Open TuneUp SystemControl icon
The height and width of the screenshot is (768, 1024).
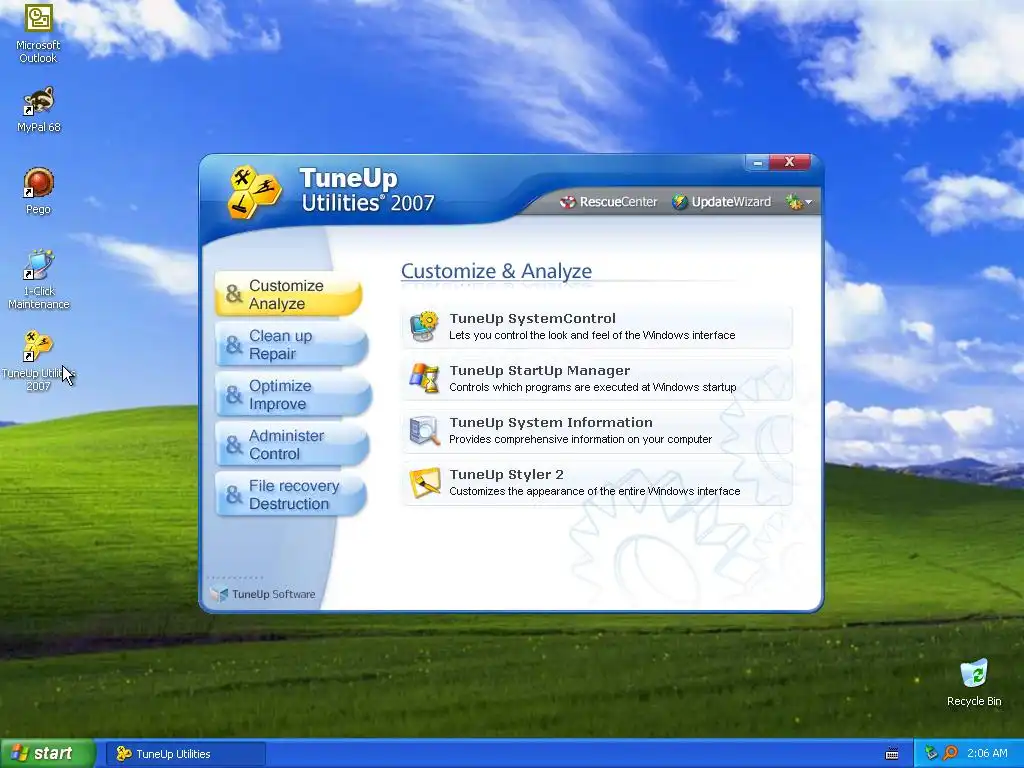coord(424,327)
